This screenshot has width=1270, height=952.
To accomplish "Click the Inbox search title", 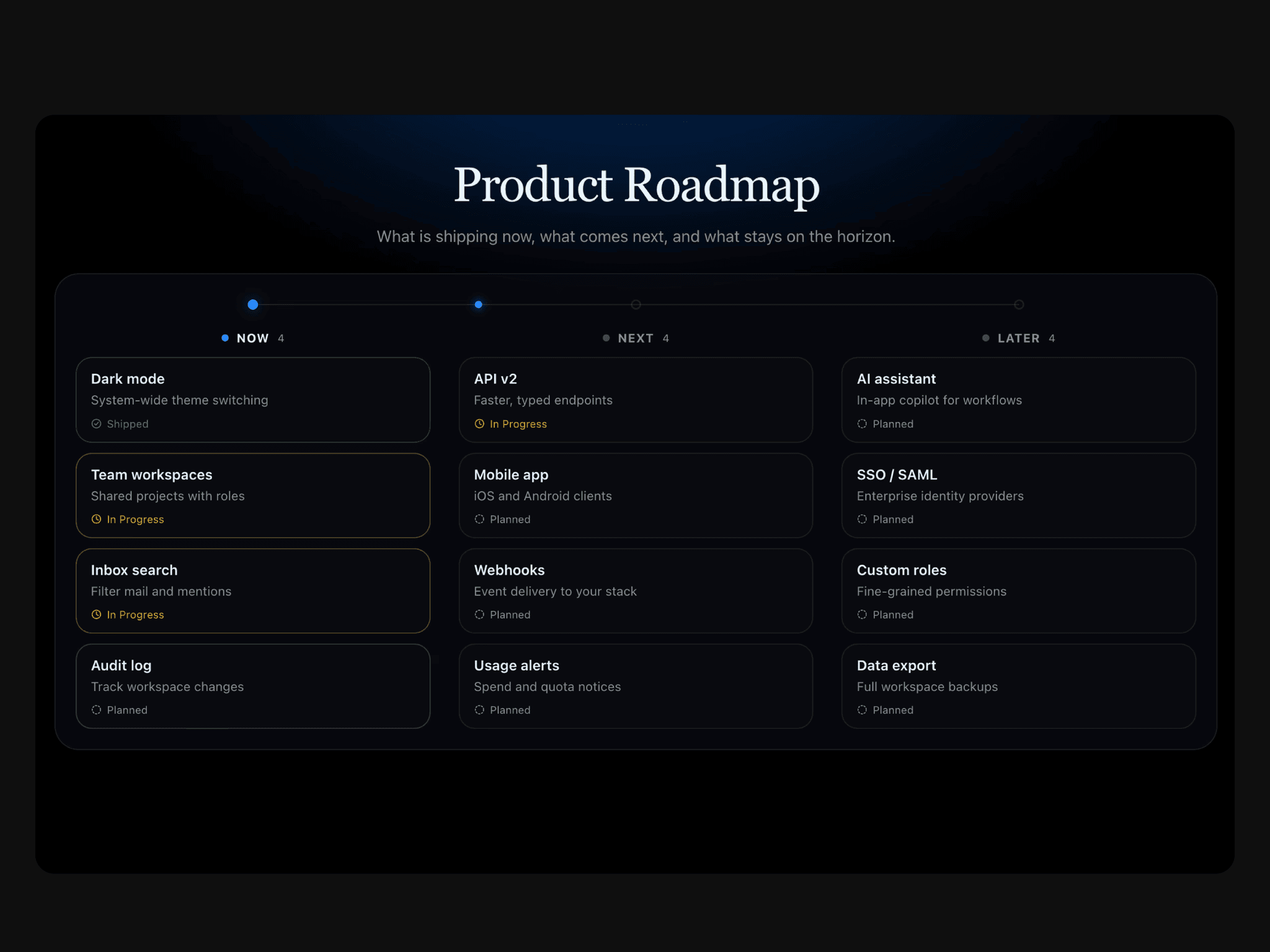I will [x=135, y=570].
